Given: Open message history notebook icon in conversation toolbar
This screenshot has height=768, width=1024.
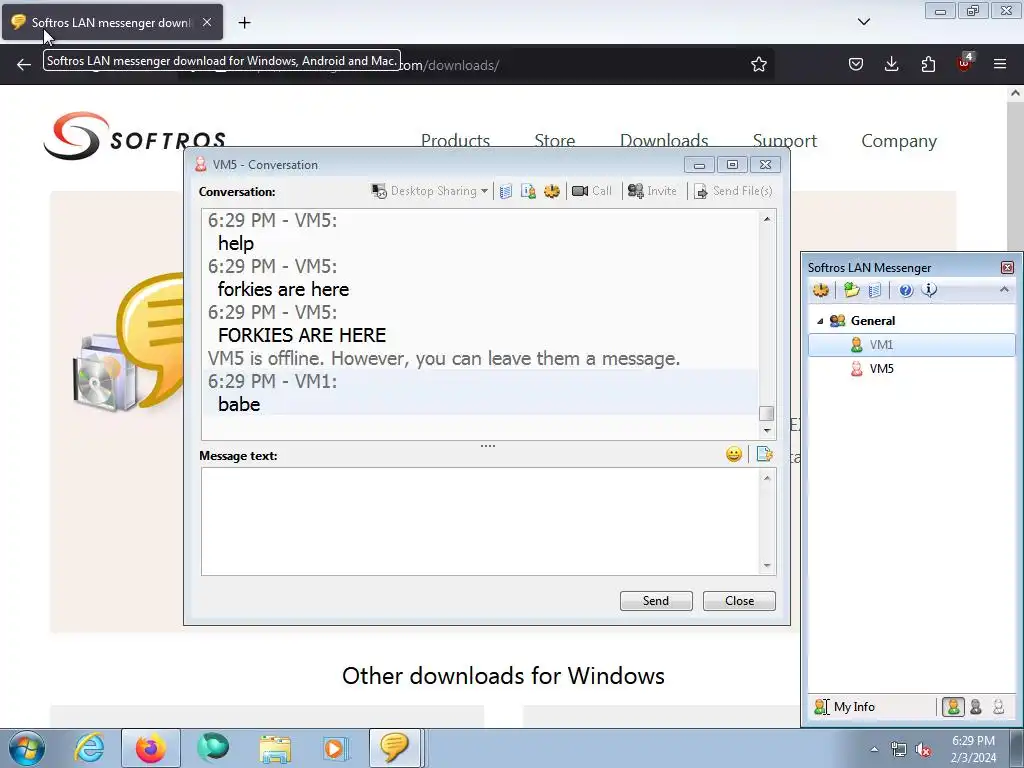Looking at the screenshot, I should [505, 191].
